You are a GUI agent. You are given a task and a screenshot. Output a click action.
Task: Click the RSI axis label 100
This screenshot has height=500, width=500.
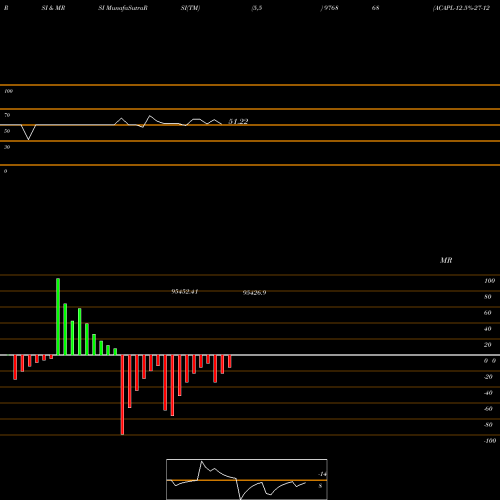(8, 91)
